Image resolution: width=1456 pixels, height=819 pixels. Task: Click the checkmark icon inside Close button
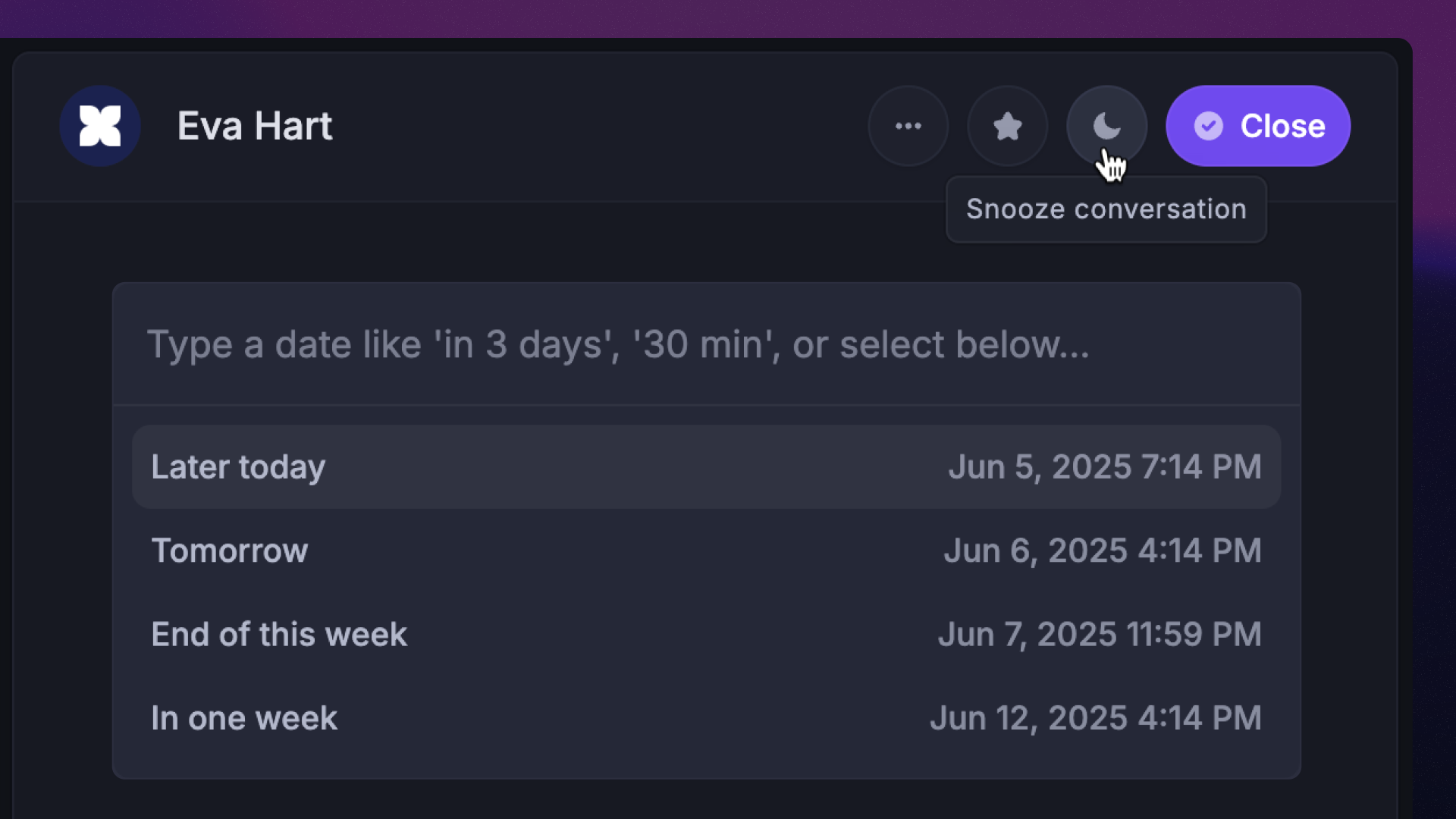[x=1208, y=126]
